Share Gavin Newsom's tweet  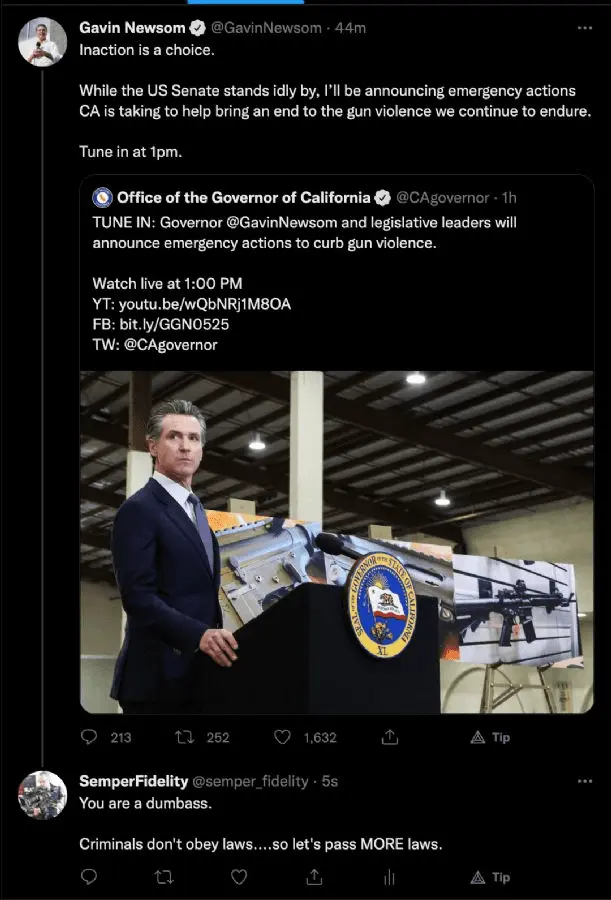coord(390,737)
